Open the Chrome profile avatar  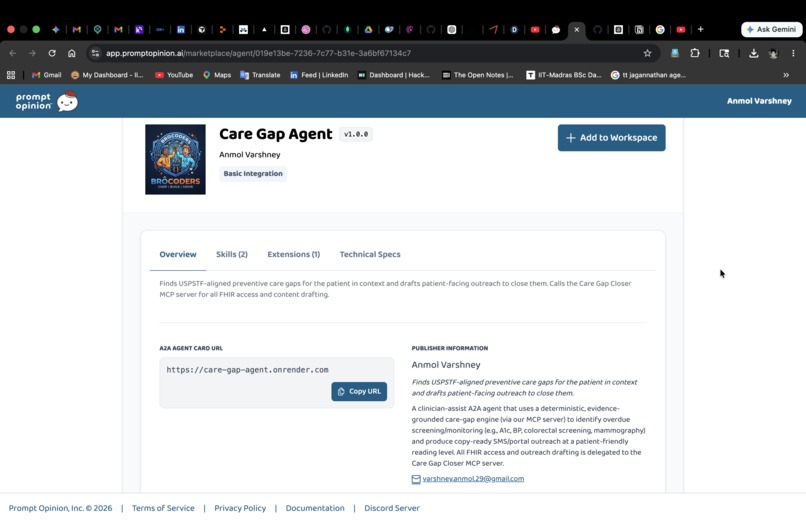click(773, 53)
